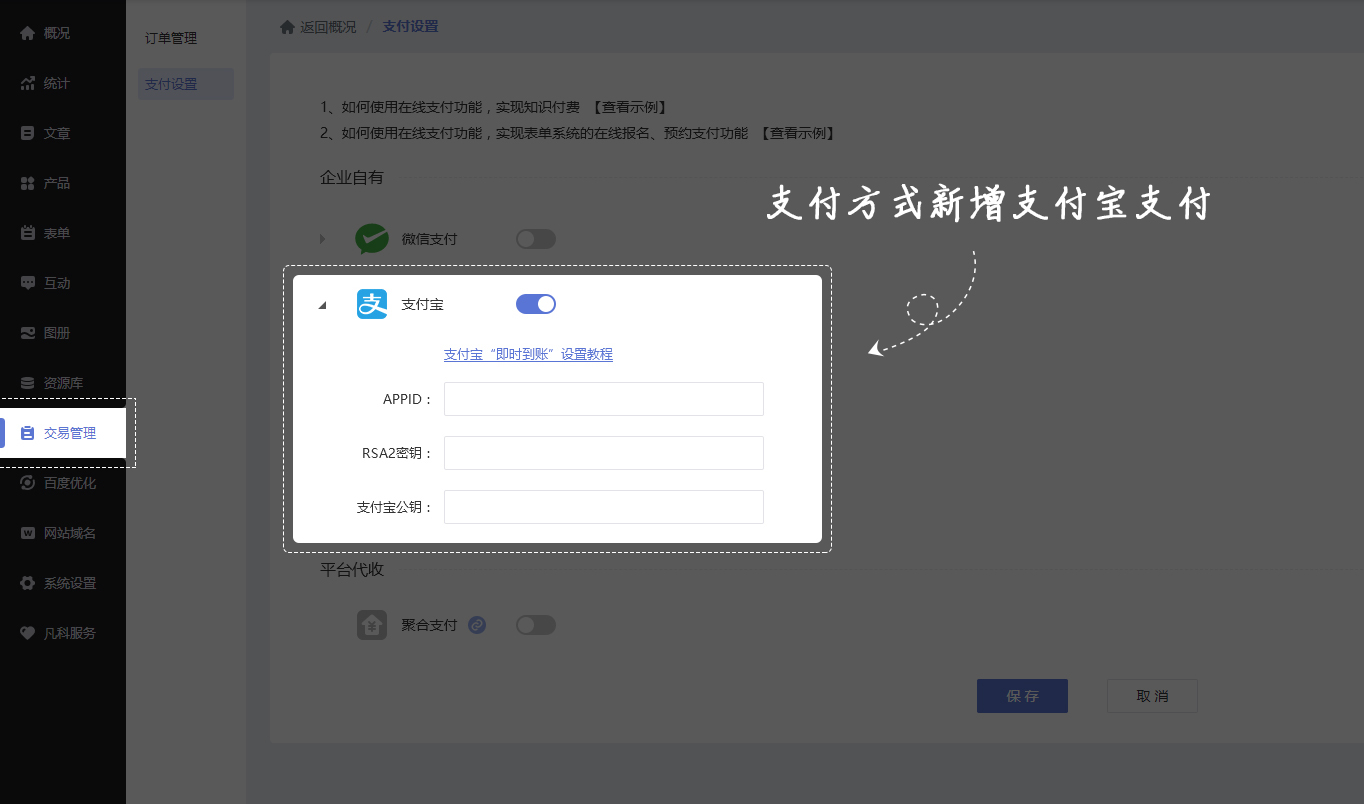The height and width of the screenshot is (804, 1364).
Task: Click the 图册 album icon in sidebar
Action: [28, 333]
